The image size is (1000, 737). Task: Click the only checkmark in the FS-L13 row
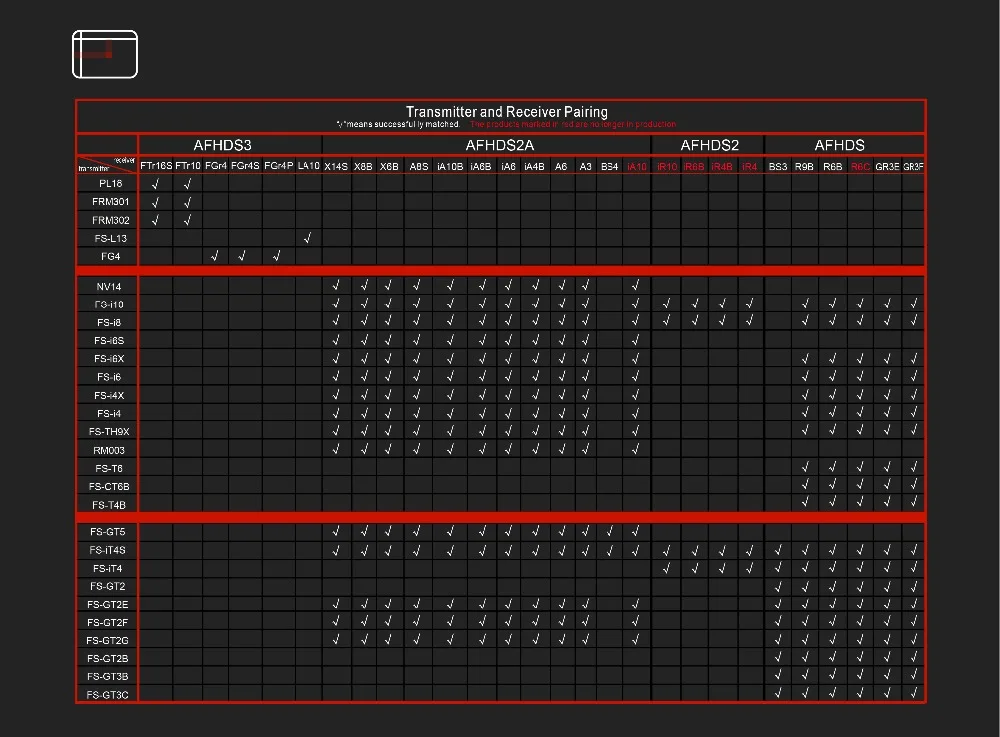pos(307,238)
